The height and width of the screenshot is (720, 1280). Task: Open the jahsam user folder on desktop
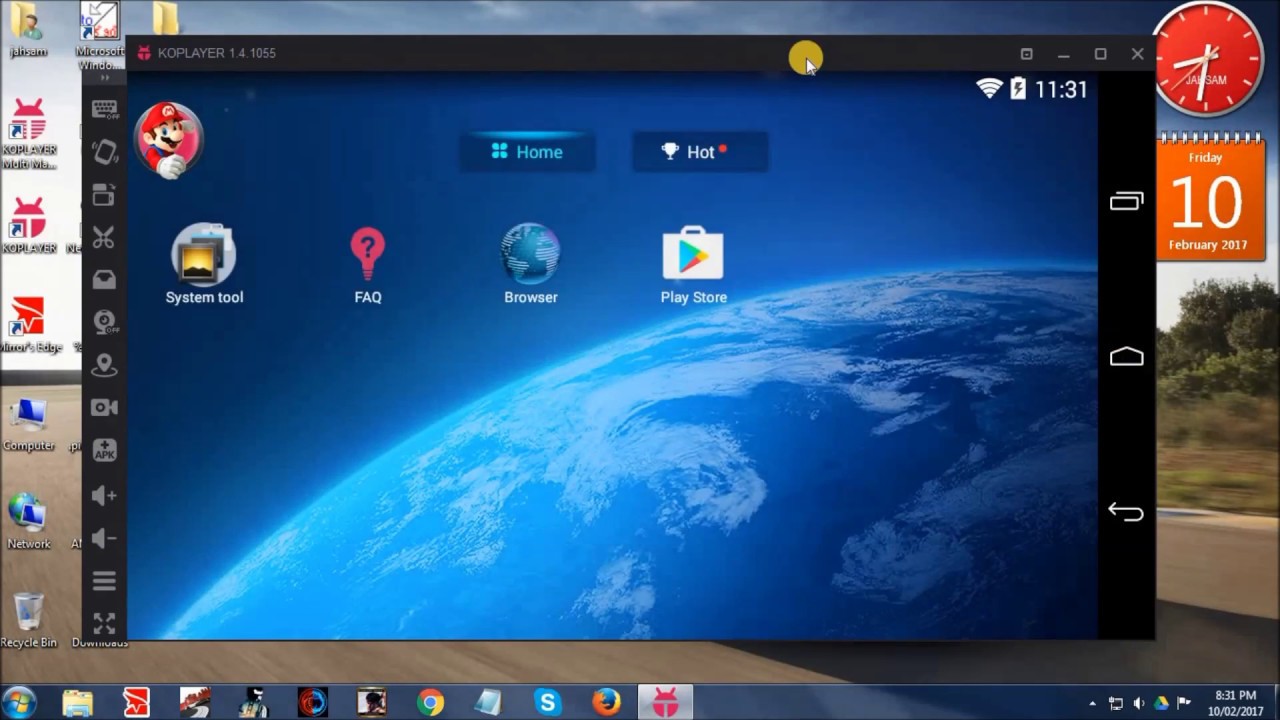27,29
